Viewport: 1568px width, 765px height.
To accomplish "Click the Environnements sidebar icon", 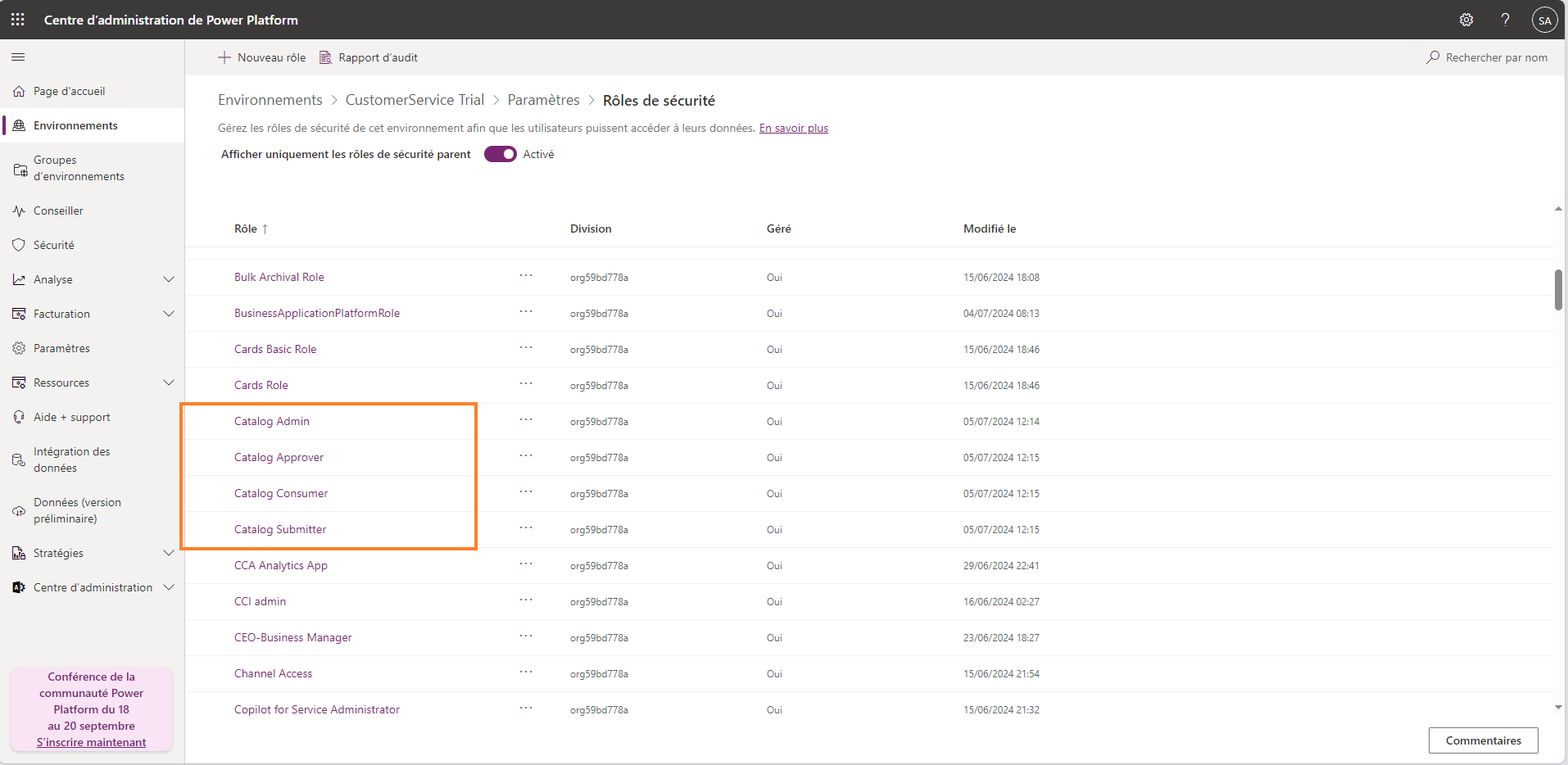I will tap(19, 126).
